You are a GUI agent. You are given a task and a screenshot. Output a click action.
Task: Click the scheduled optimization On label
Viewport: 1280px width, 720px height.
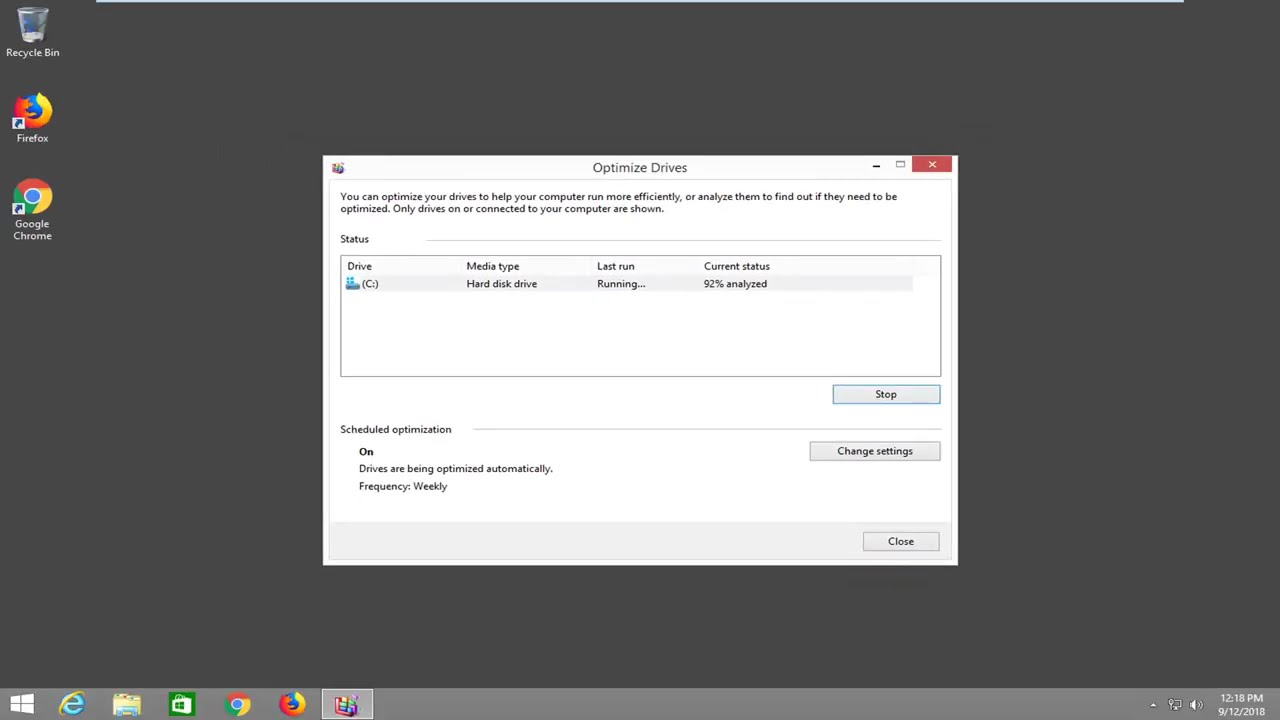coord(366,452)
